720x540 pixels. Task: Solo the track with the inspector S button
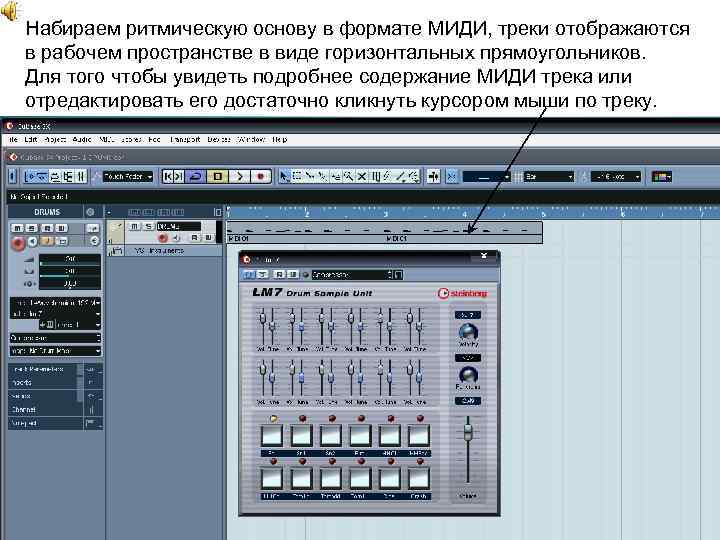coord(31,228)
